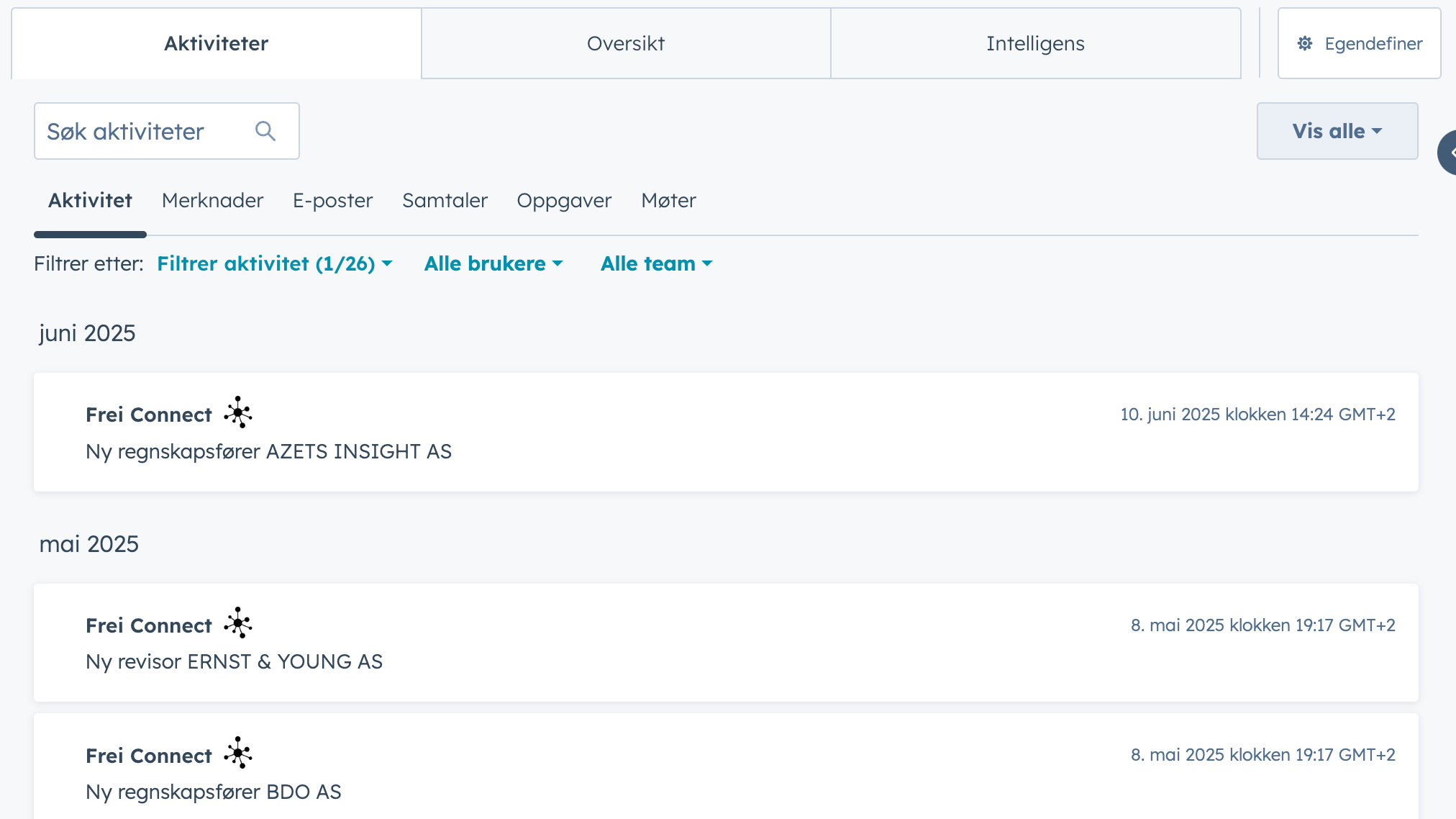The image size is (1456, 819).
Task: Switch to the Oversikt tab
Action: point(625,44)
